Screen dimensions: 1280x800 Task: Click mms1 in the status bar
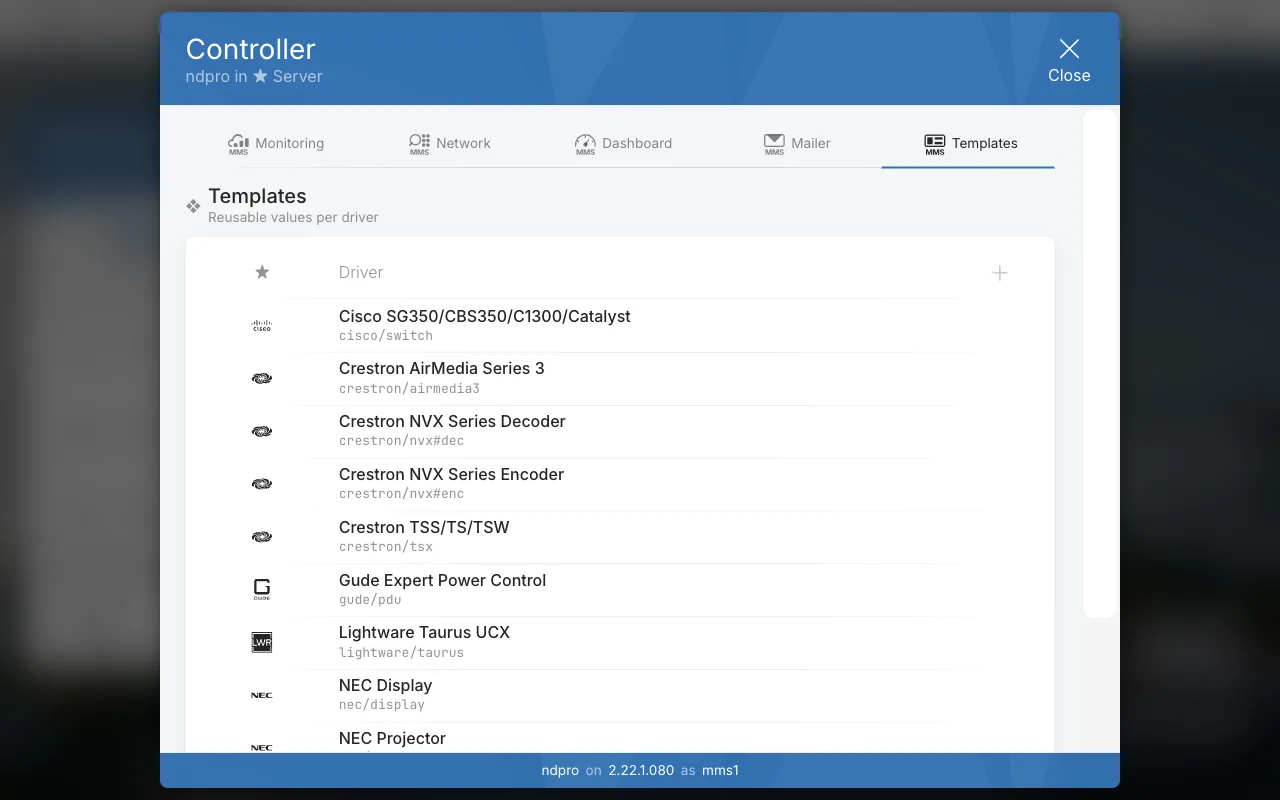(719, 770)
